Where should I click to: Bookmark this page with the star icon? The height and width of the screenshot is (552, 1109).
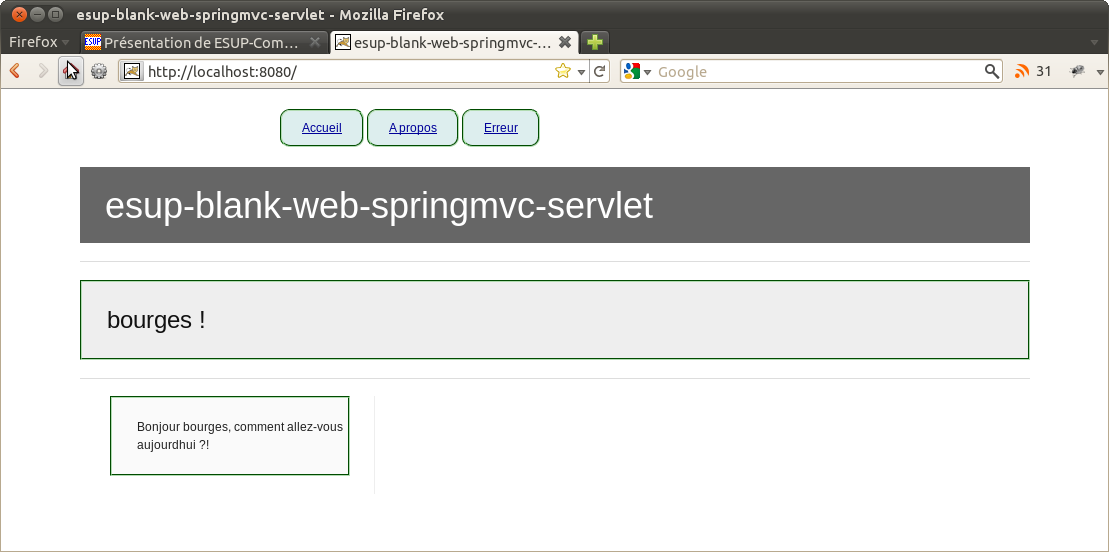pos(563,71)
